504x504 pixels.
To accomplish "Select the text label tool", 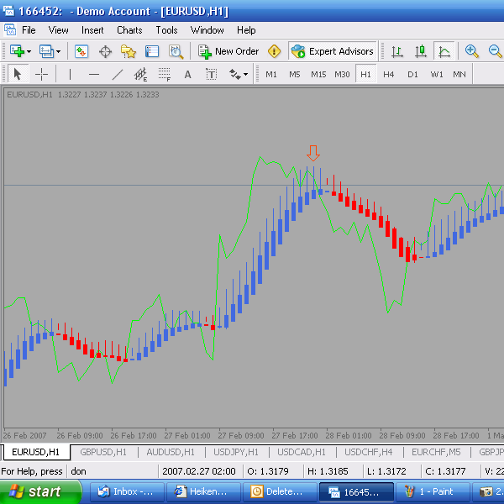I will pyautogui.click(x=211, y=74).
